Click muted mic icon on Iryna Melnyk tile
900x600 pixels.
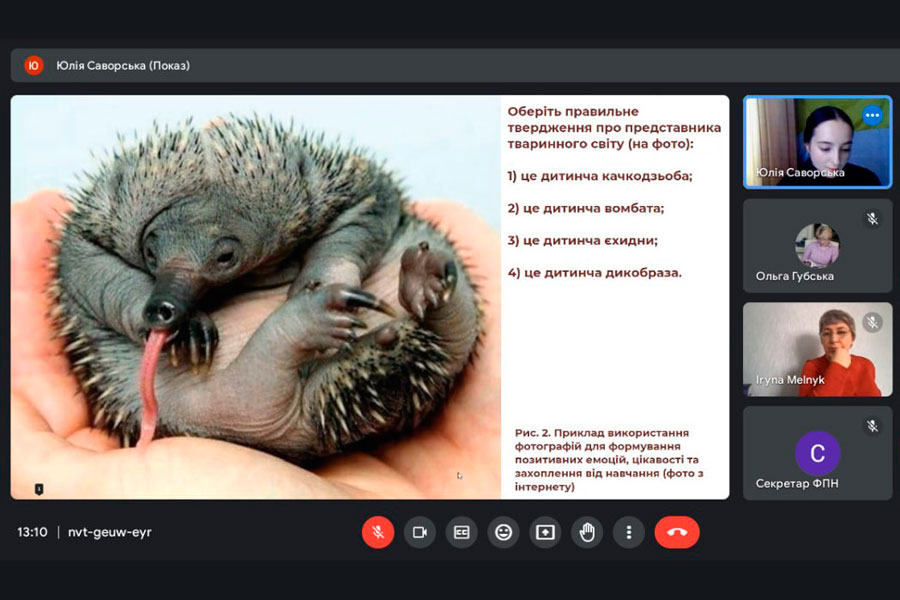[x=872, y=322]
